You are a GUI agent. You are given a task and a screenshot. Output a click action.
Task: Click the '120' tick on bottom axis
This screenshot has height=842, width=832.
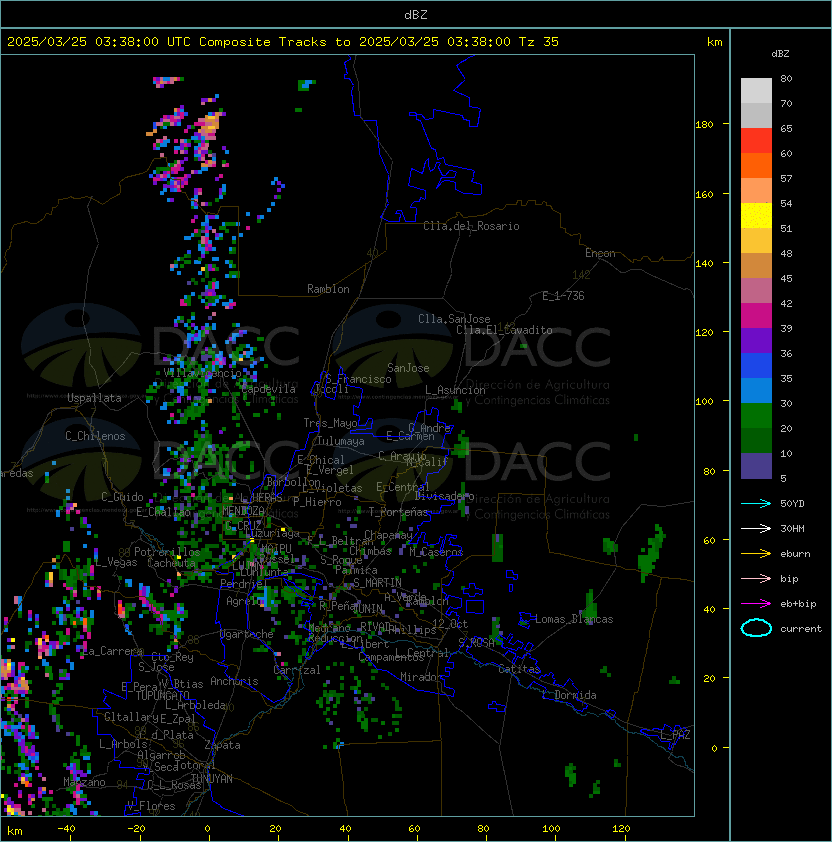(x=621, y=829)
